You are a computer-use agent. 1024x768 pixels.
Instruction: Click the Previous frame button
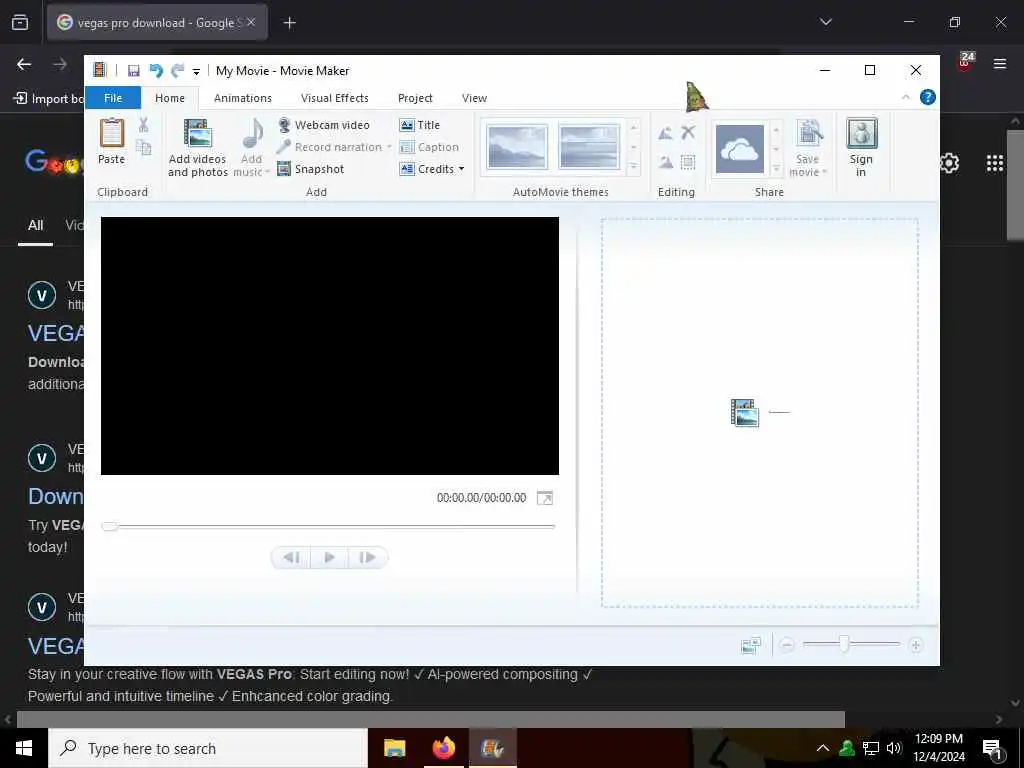[291, 558]
